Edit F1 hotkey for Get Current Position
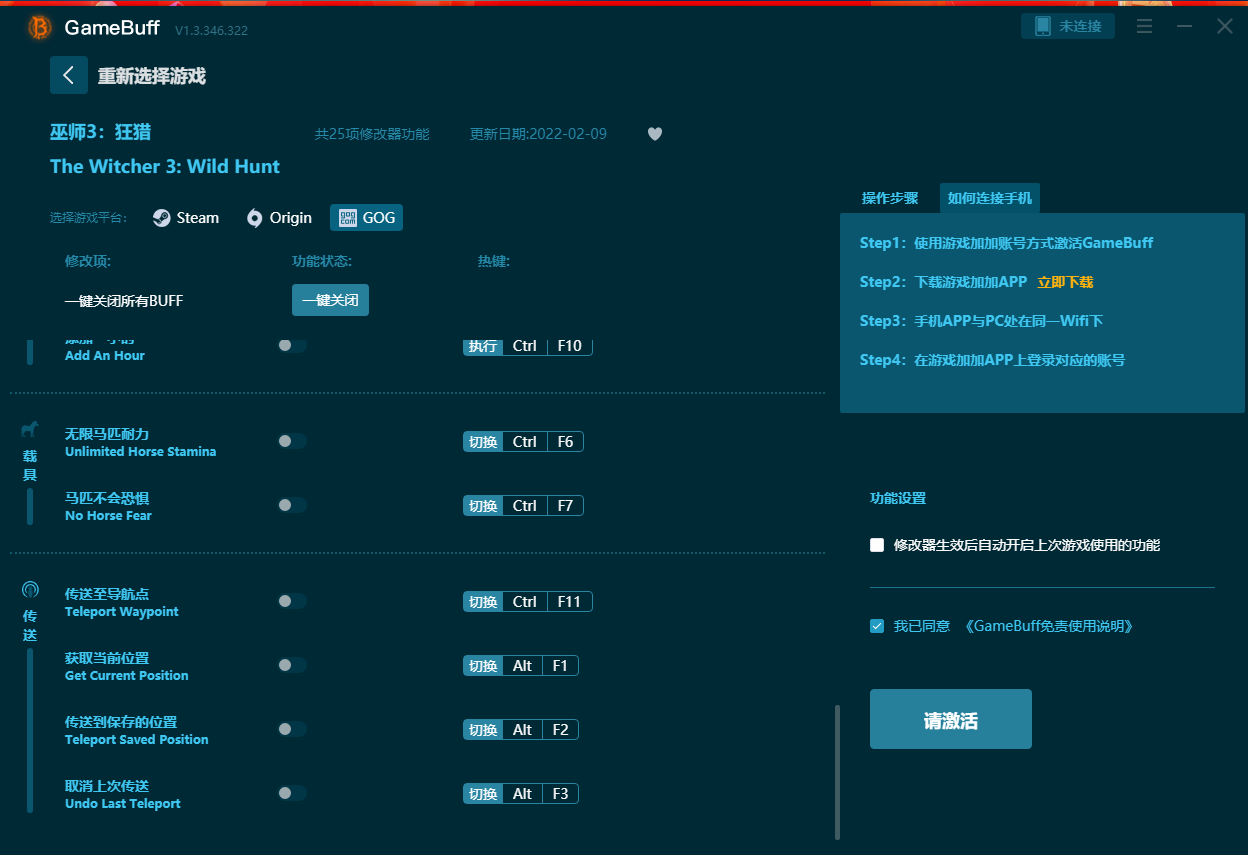Viewport: 1248px width, 855px height. 560,665
